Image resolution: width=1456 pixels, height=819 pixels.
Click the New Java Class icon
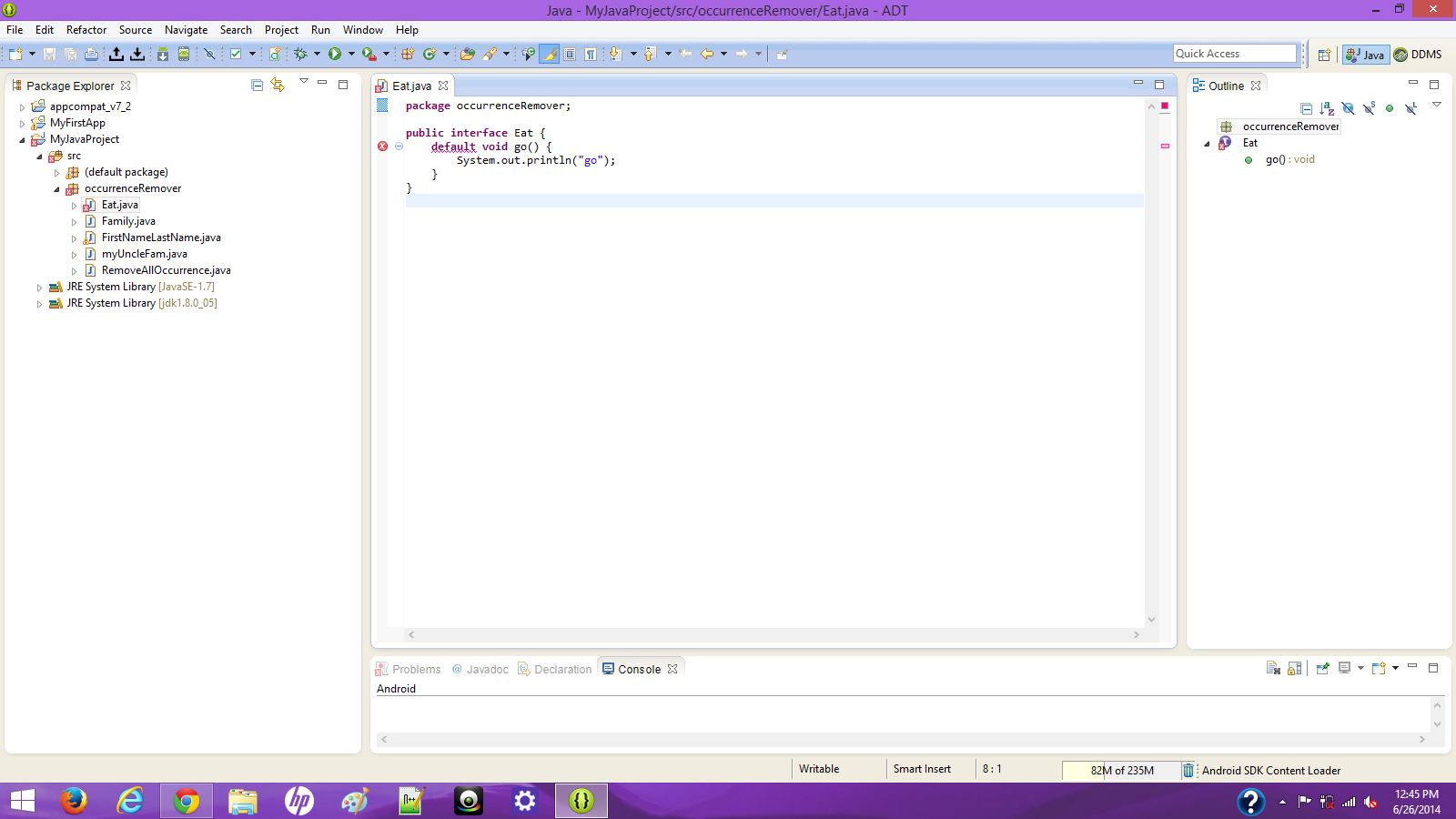[430, 54]
